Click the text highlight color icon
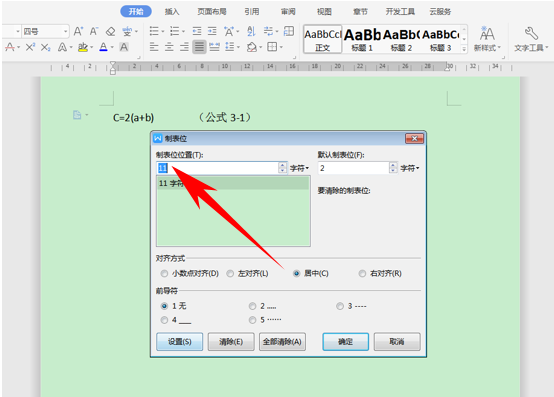Screen dimensions: 554x397 click(83, 47)
